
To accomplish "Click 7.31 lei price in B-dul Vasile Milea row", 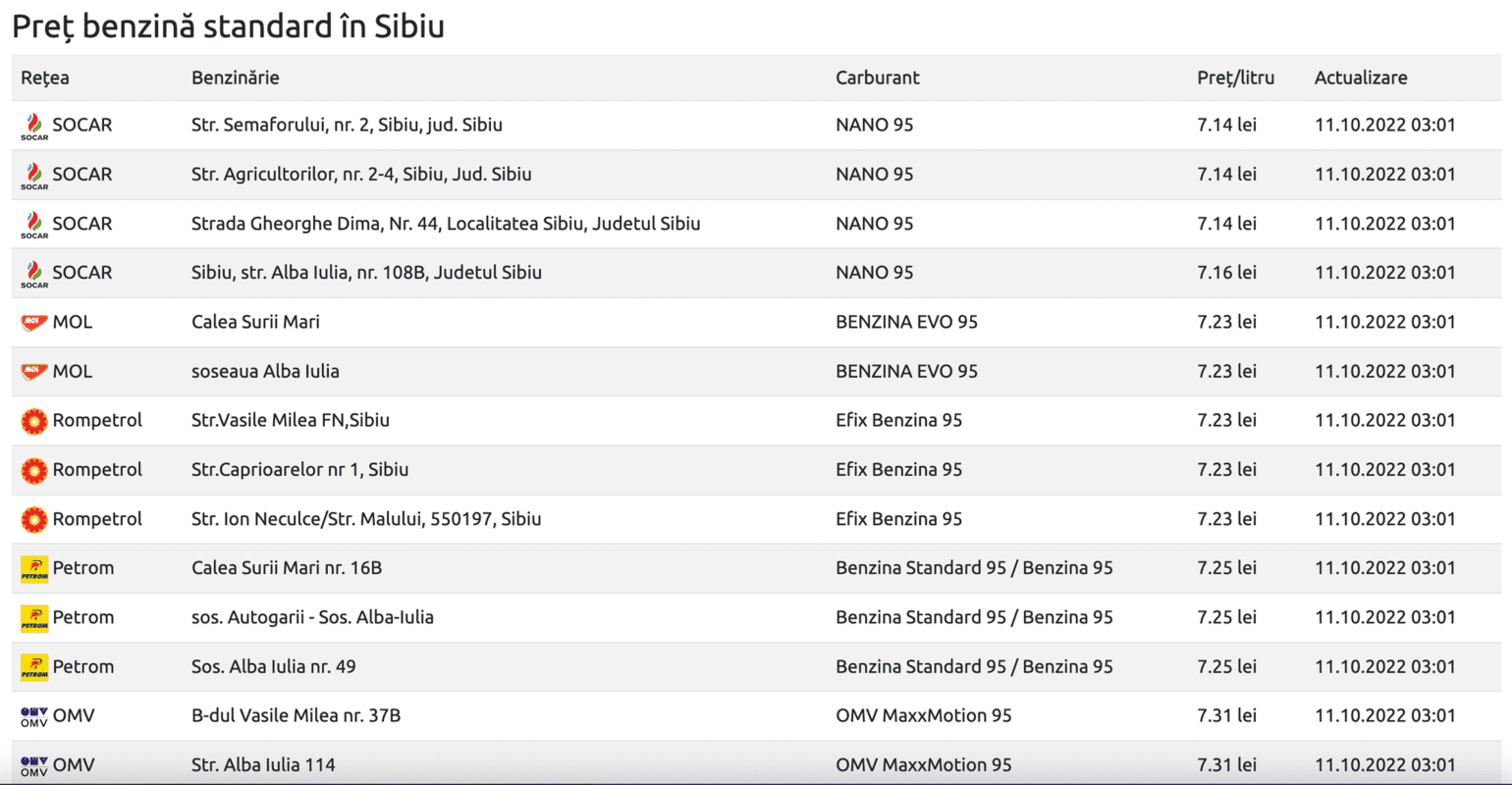I will [x=1226, y=715].
